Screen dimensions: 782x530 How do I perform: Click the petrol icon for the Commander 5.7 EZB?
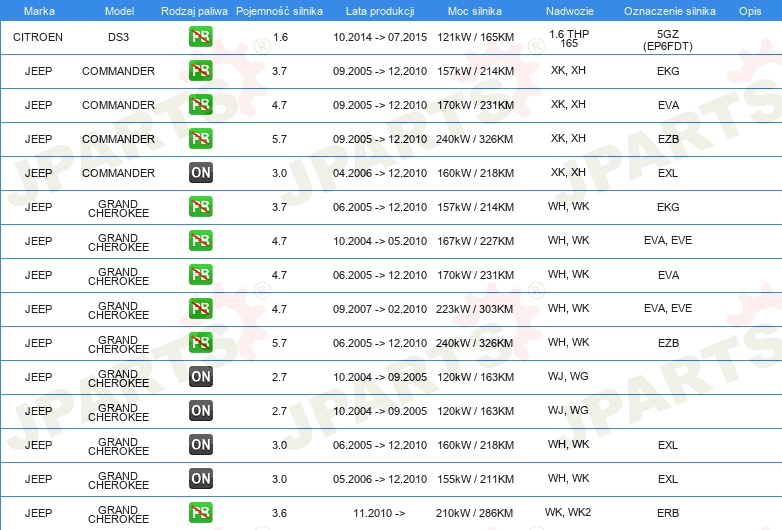tap(200, 139)
